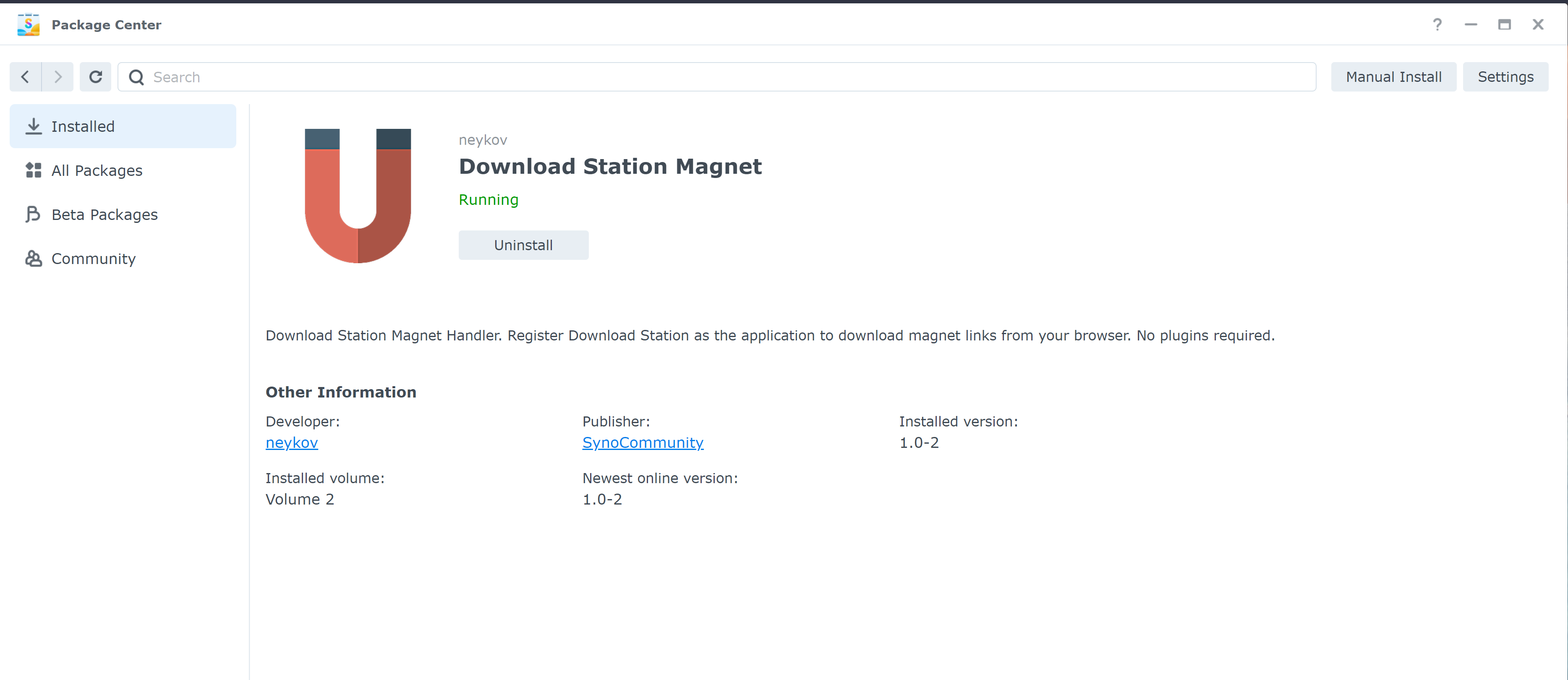Click the Package Center logo icon
1568x680 pixels.
(28, 24)
